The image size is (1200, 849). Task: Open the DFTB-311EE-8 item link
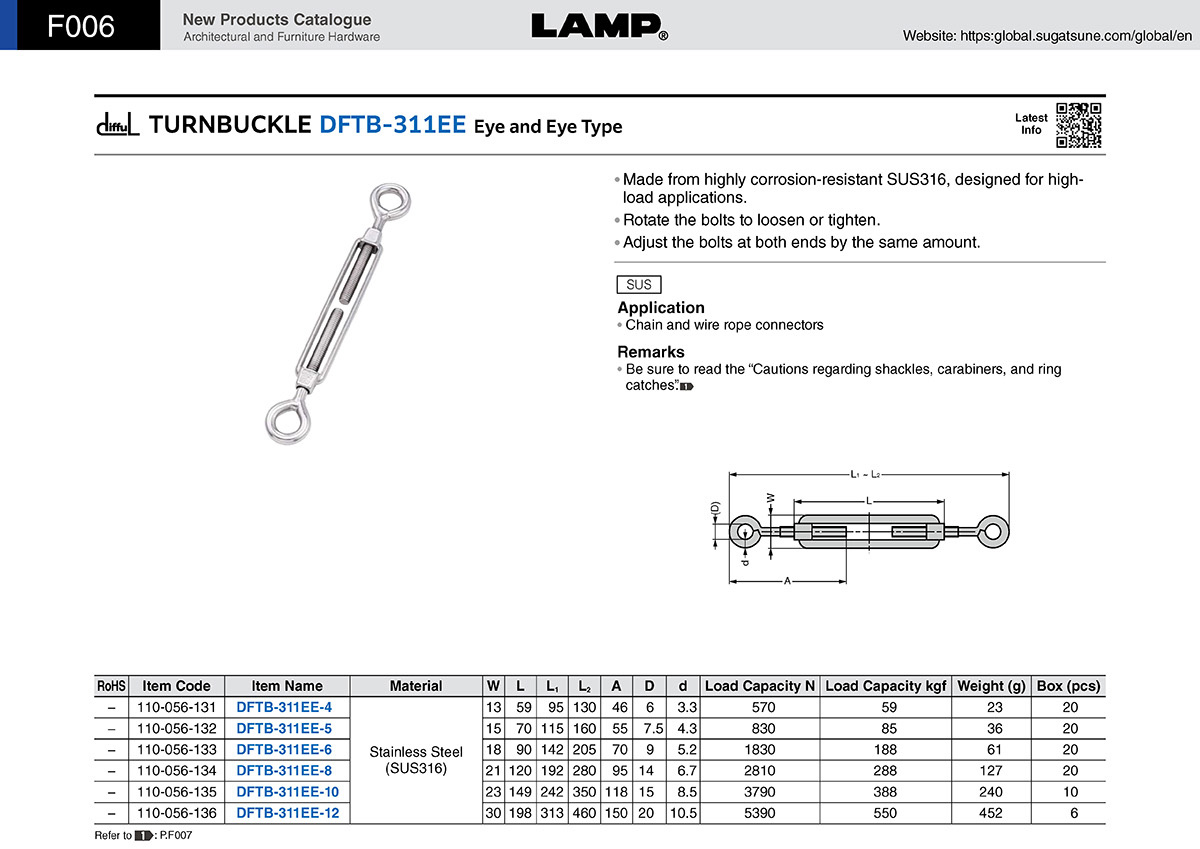pyautogui.click(x=284, y=770)
